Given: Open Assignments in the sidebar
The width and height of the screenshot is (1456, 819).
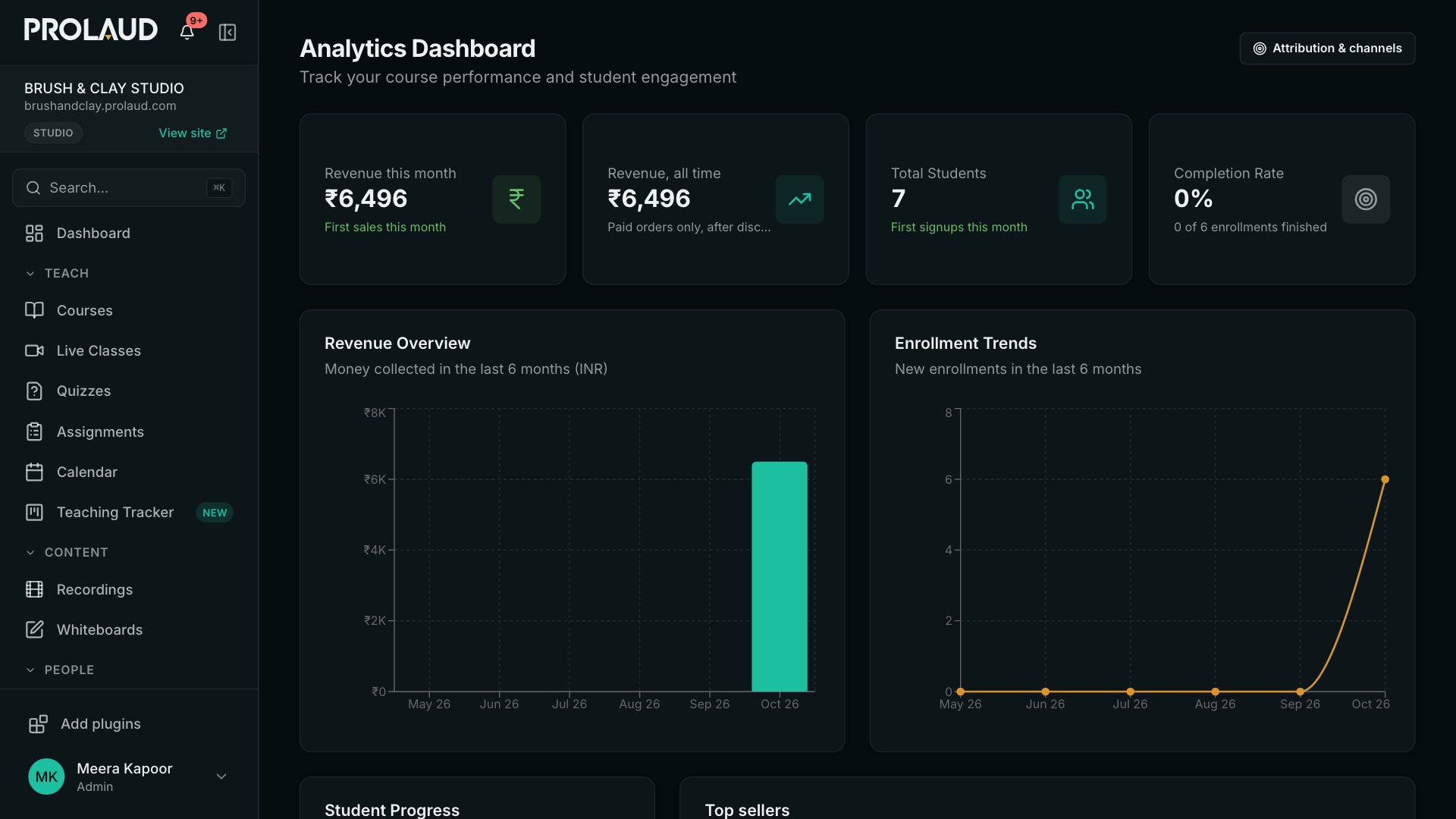Looking at the screenshot, I should pyautogui.click(x=129, y=431).
